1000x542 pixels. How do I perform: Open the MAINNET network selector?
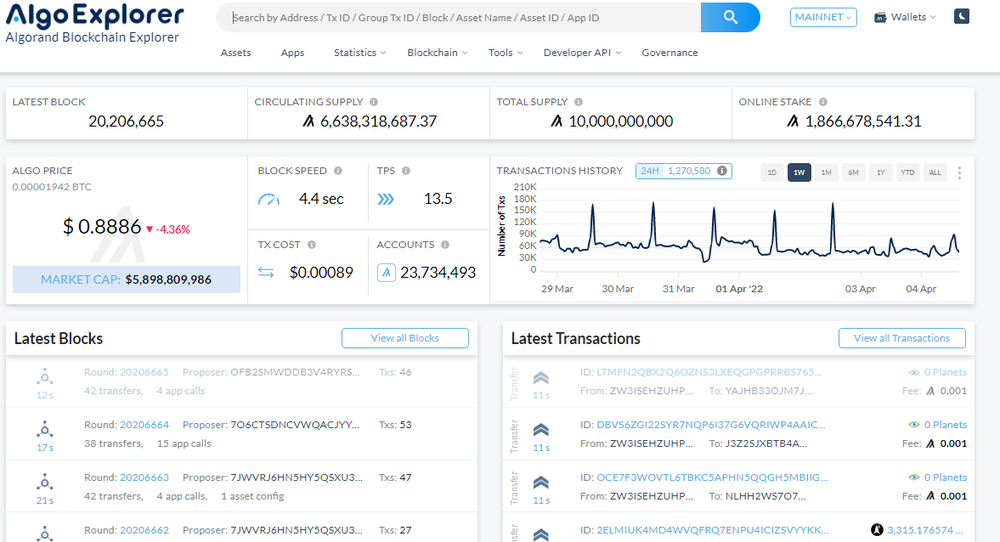tap(823, 17)
